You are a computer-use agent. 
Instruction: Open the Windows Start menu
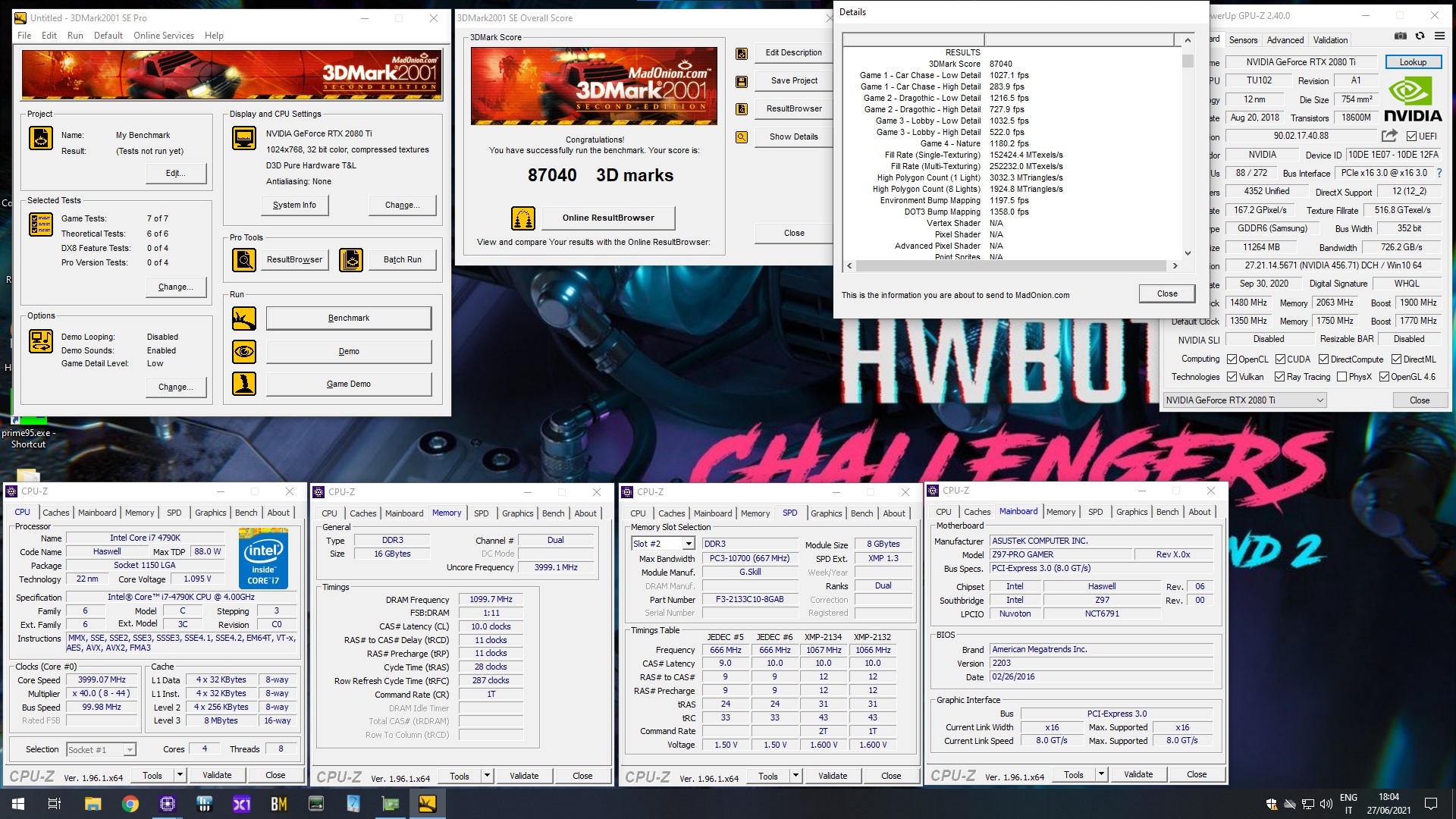point(18,804)
